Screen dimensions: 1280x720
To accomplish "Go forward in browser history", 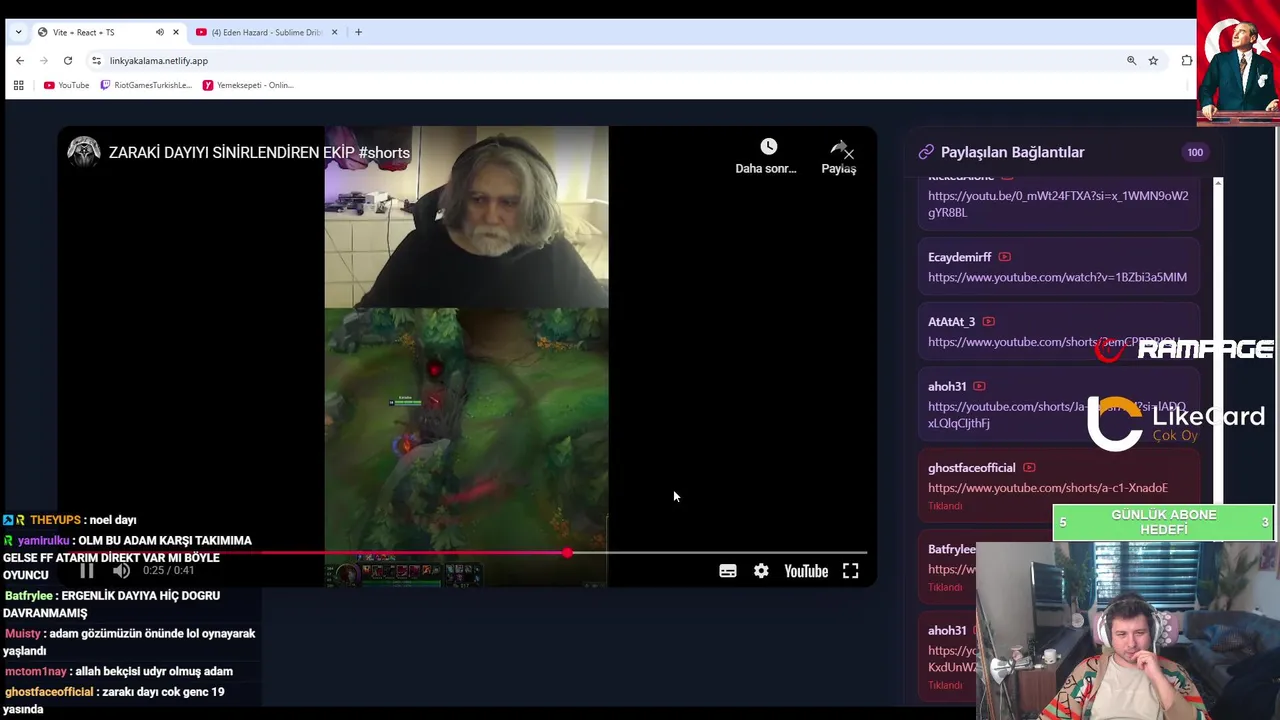I will click(x=43, y=61).
